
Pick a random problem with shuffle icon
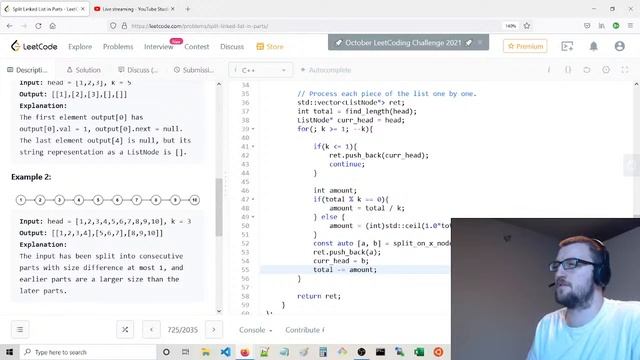[125, 329]
